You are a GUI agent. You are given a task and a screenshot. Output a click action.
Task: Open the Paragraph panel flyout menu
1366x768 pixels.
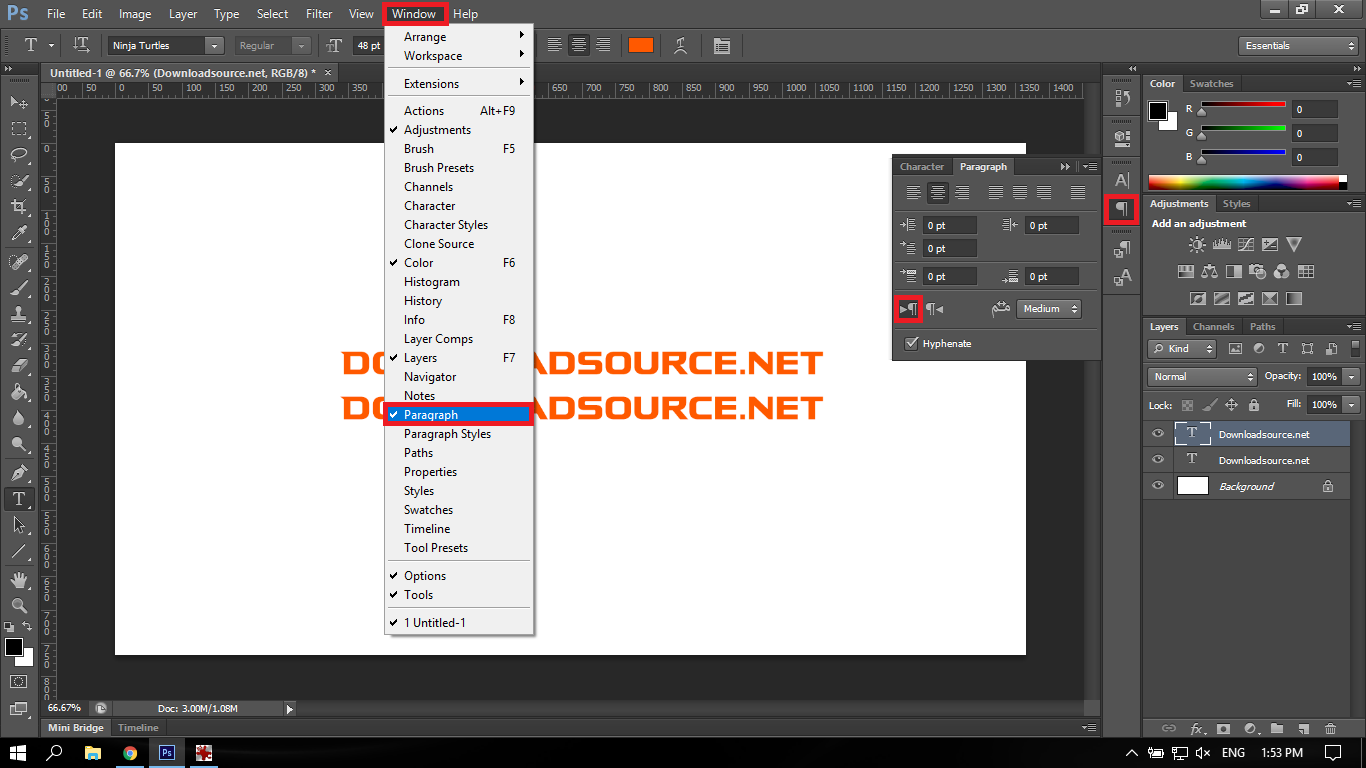pyautogui.click(x=1089, y=167)
